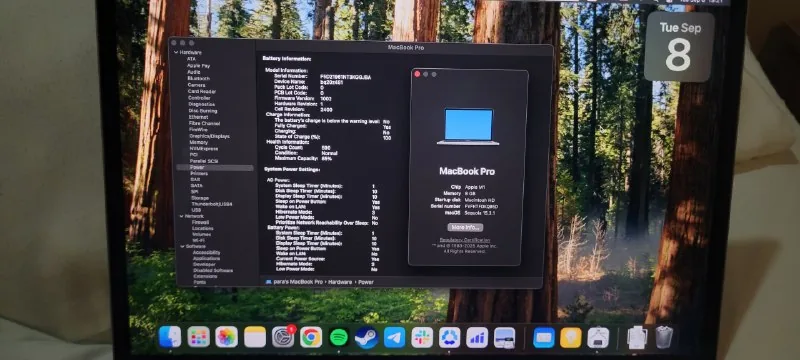Select Audio under Hardware
The image size is (800, 360).
194,72
